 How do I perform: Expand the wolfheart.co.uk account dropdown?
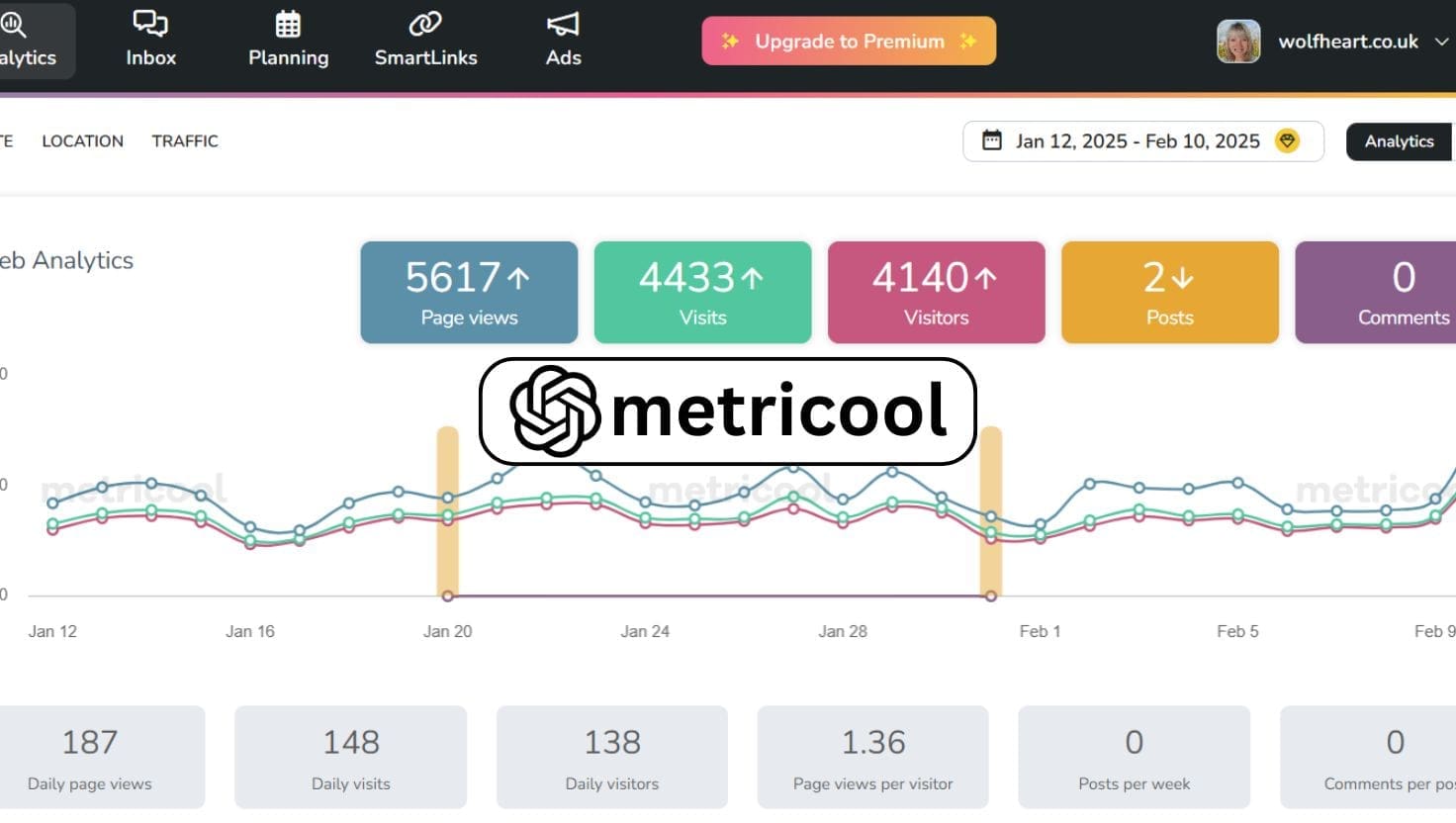coord(1441,42)
